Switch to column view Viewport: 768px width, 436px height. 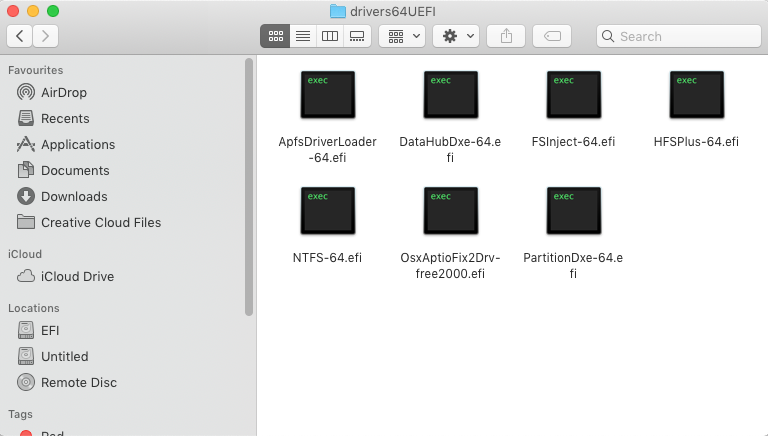click(330, 36)
